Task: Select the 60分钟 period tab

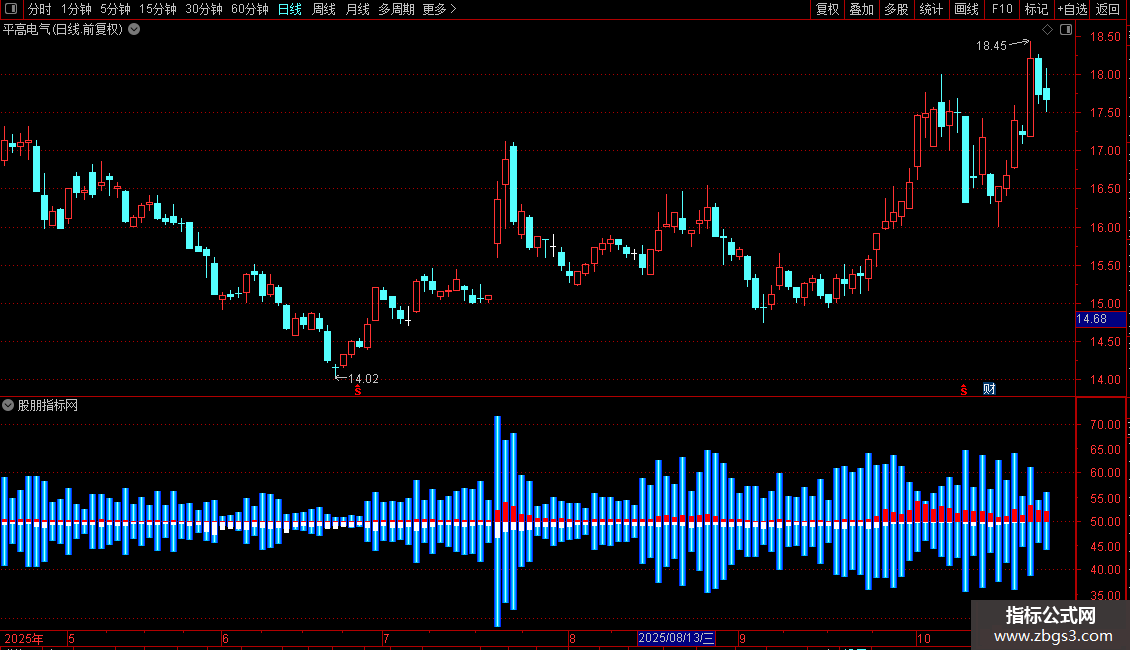Action: (249, 9)
